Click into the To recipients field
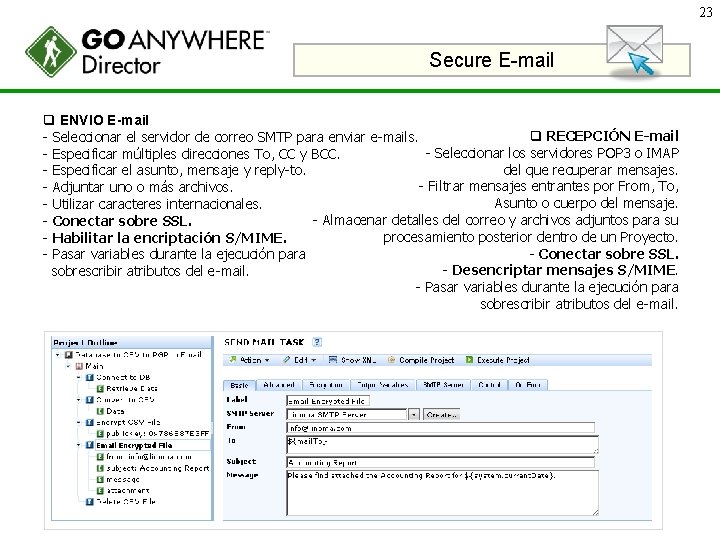This screenshot has height=540, width=720. coord(442,444)
